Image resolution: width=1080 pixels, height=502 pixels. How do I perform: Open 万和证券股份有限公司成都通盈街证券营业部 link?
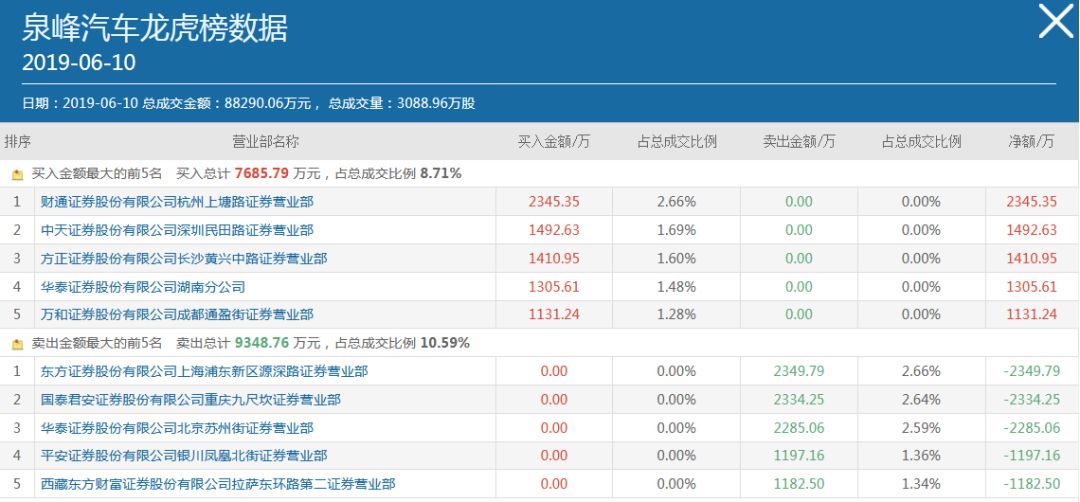tap(177, 315)
